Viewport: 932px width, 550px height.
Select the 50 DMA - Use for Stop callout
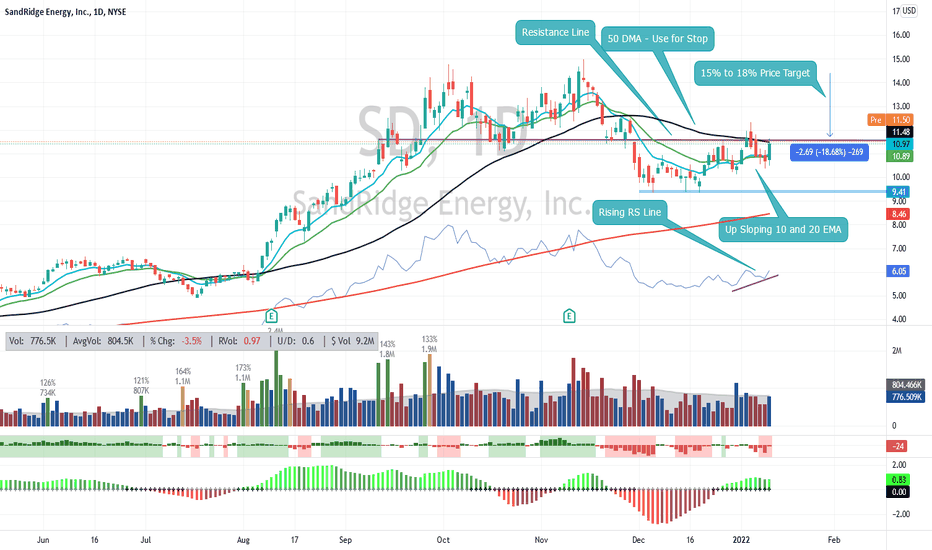657,39
